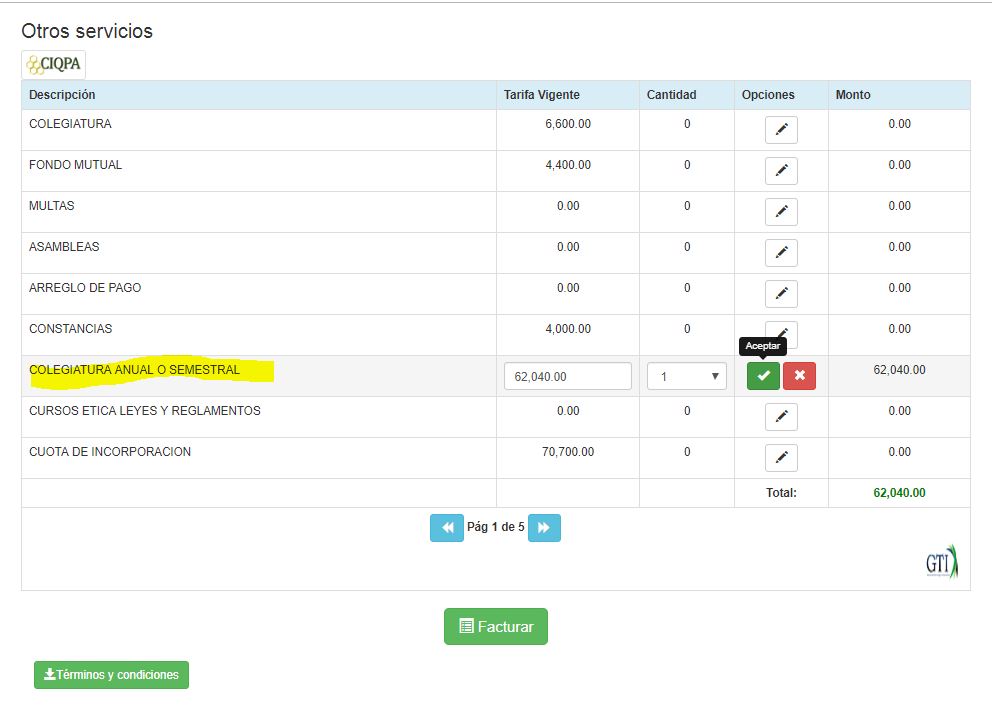This screenshot has height=716, width=992.
Task: Open the Cantidad quantity dropdown
Action: point(686,376)
